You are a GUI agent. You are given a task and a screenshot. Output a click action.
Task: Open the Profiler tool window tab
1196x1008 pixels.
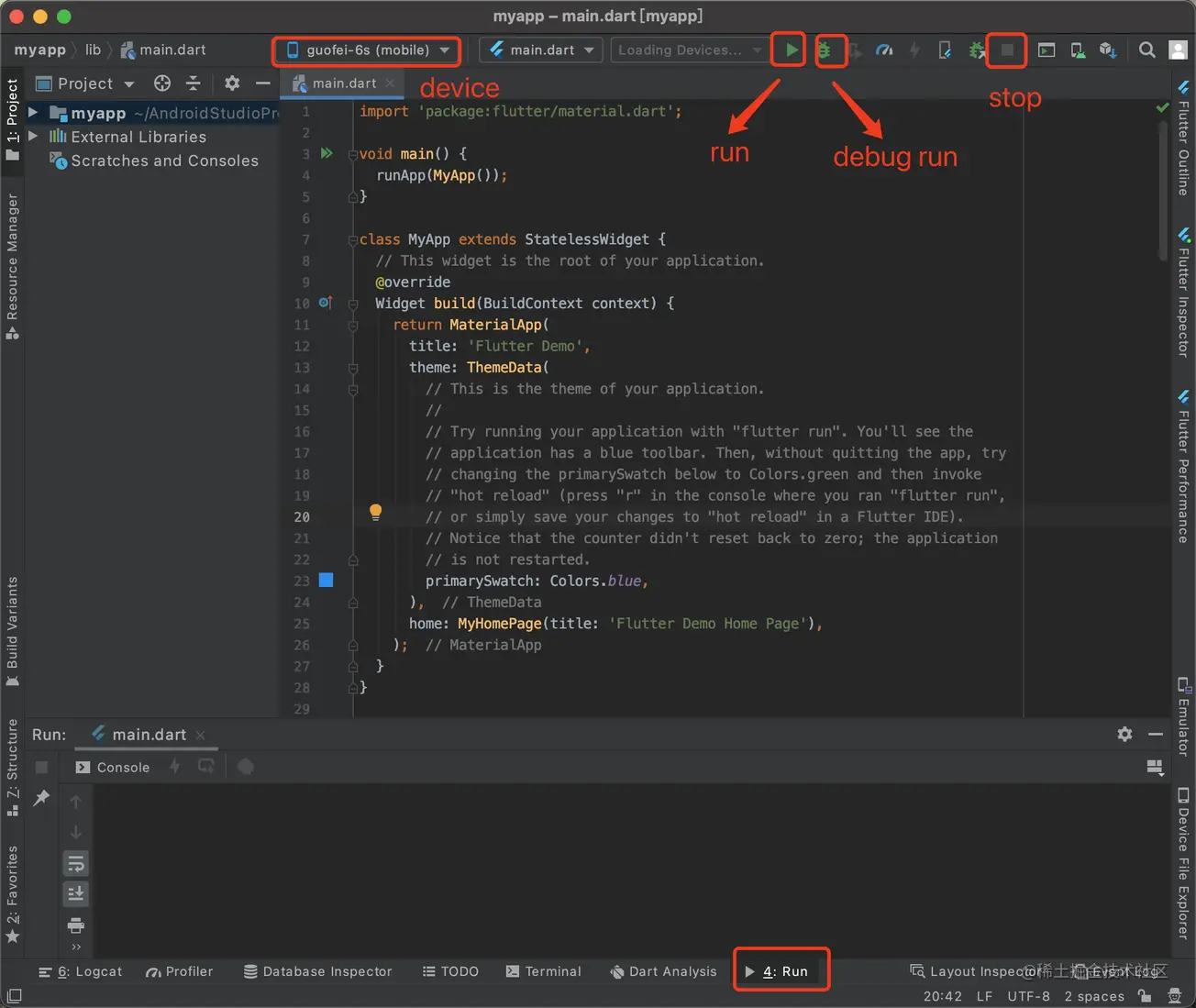[179, 971]
